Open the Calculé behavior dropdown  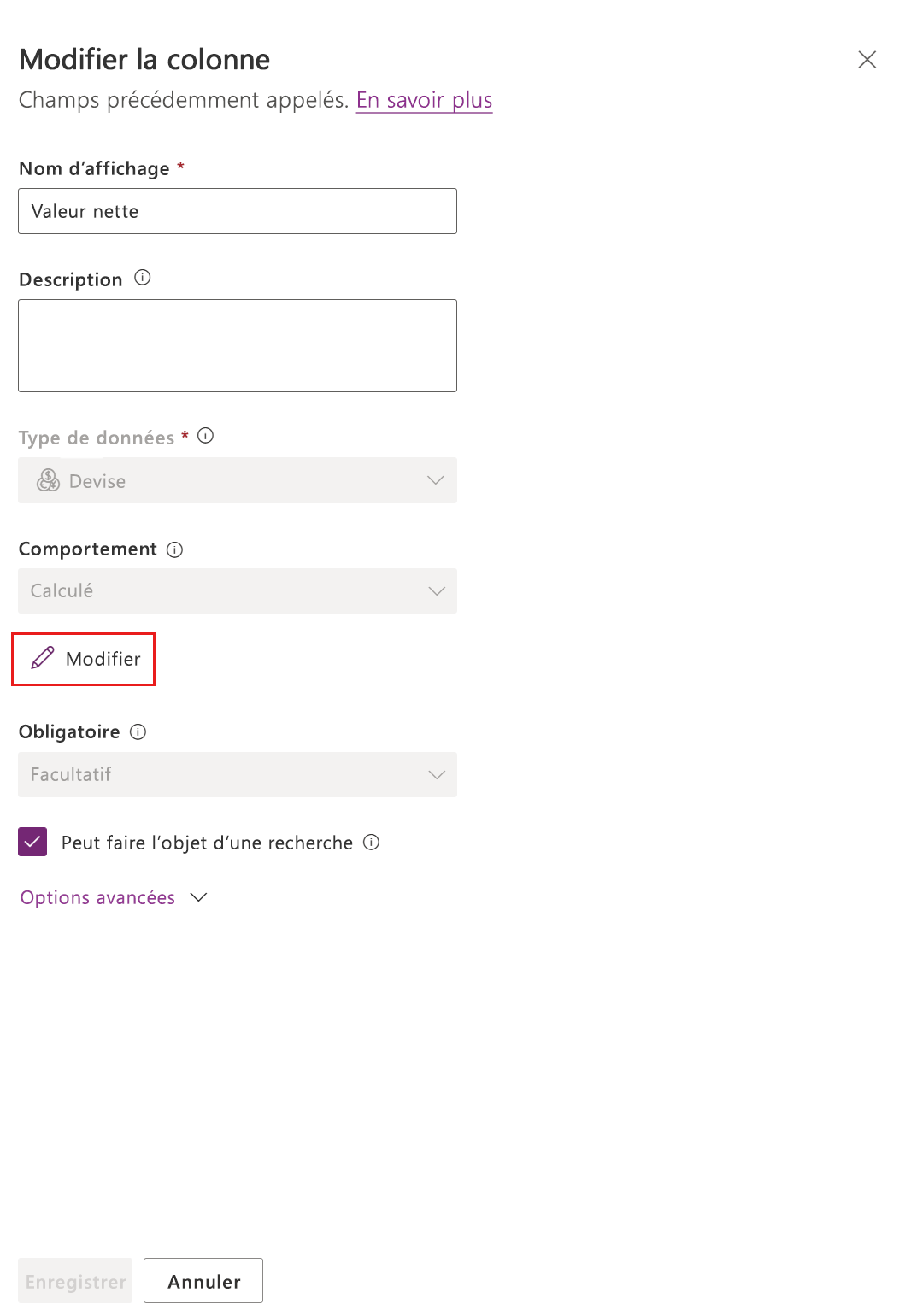click(x=237, y=590)
